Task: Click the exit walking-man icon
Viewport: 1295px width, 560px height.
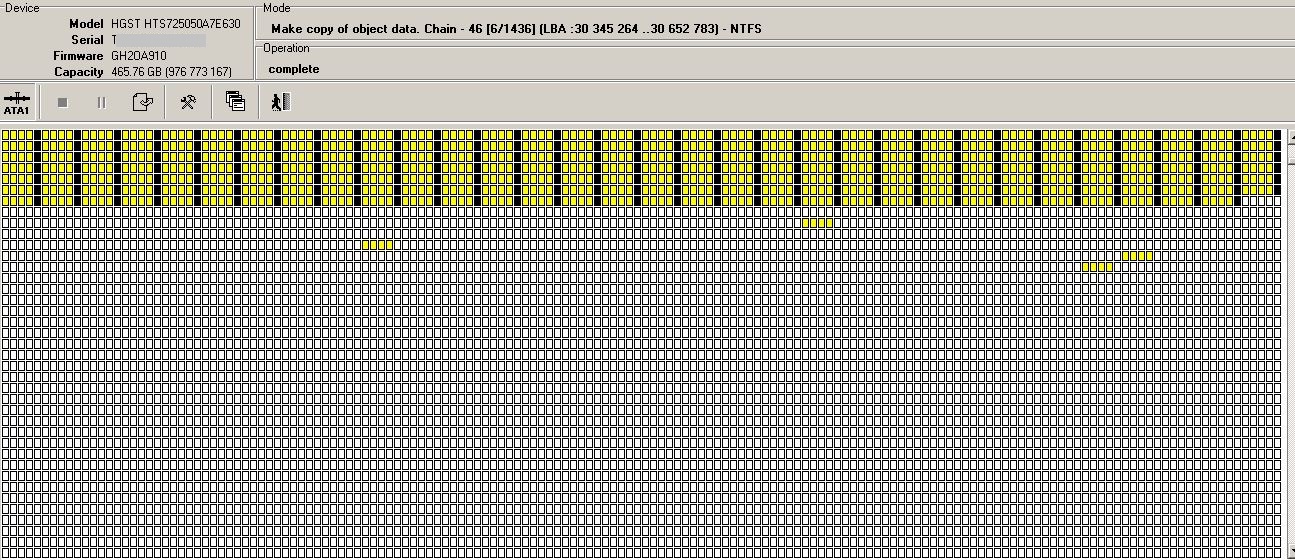Action: point(280,101)
